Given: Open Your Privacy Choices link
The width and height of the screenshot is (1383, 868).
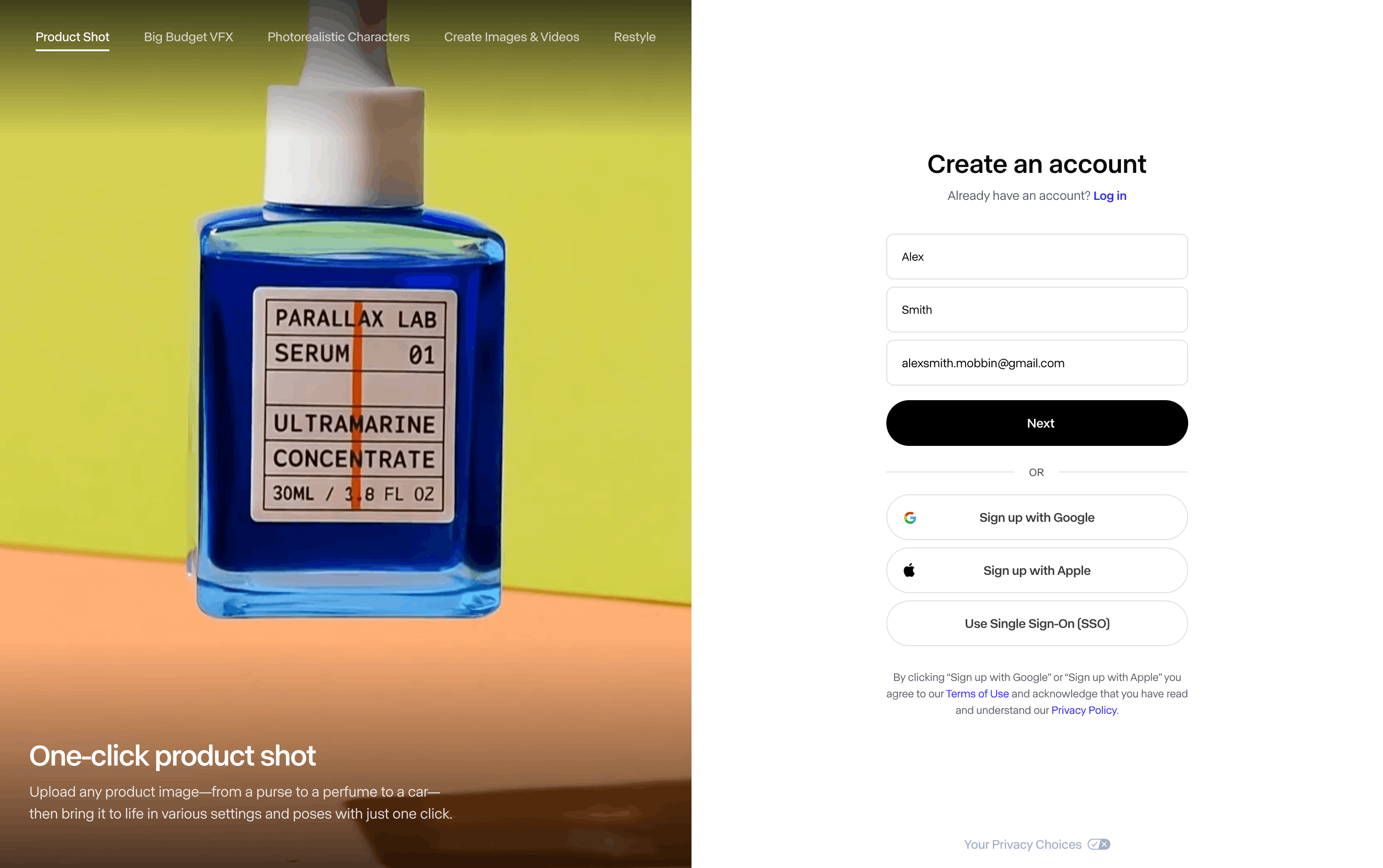Looking at the screenshot, I should tap(1023, 845).
